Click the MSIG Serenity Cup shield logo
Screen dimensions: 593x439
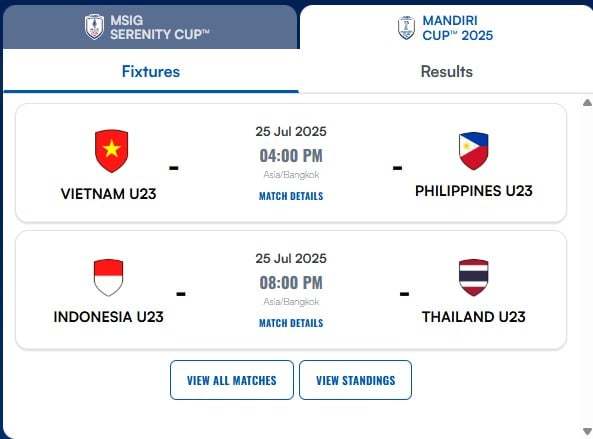pyautogui.click(x=94, y=27)
